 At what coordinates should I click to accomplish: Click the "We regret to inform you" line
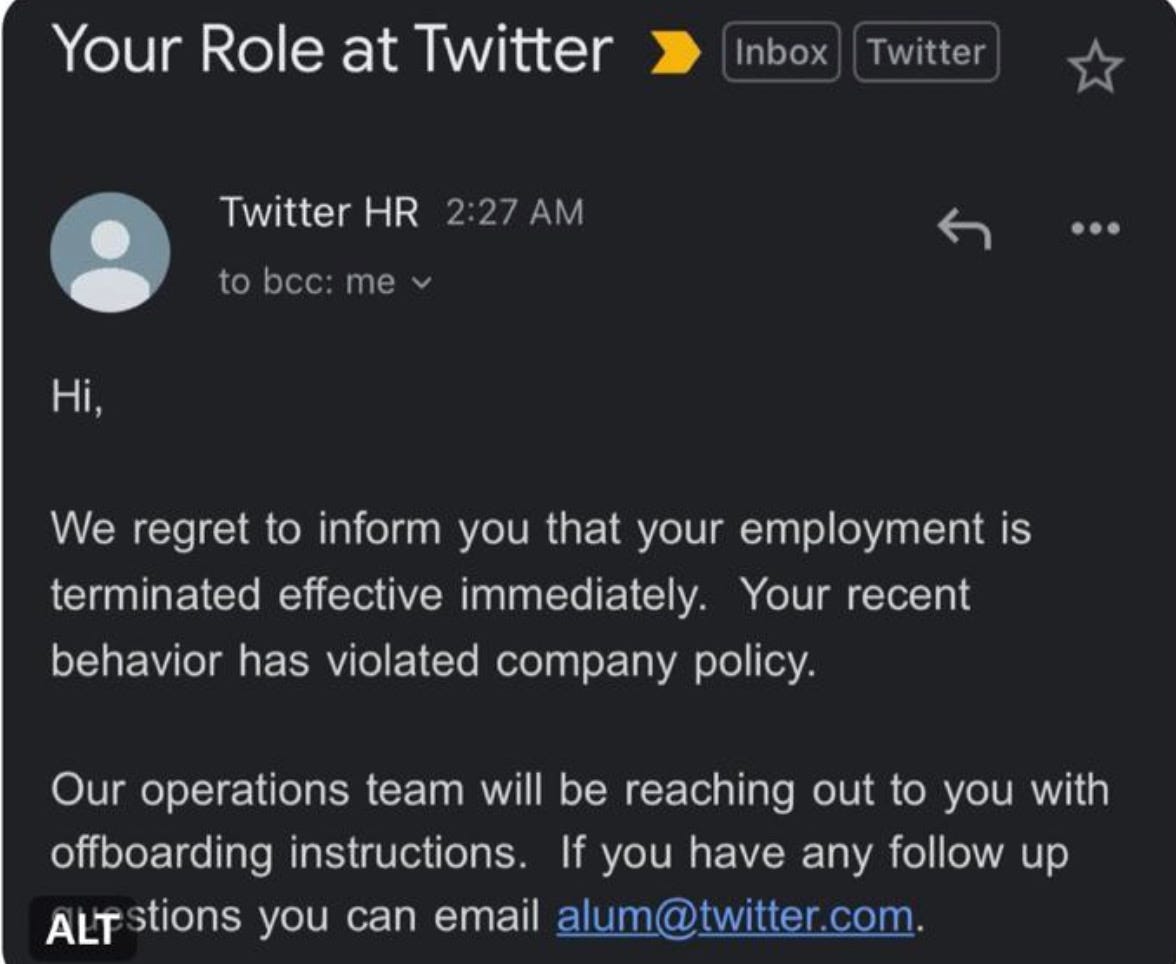[541, 529]
